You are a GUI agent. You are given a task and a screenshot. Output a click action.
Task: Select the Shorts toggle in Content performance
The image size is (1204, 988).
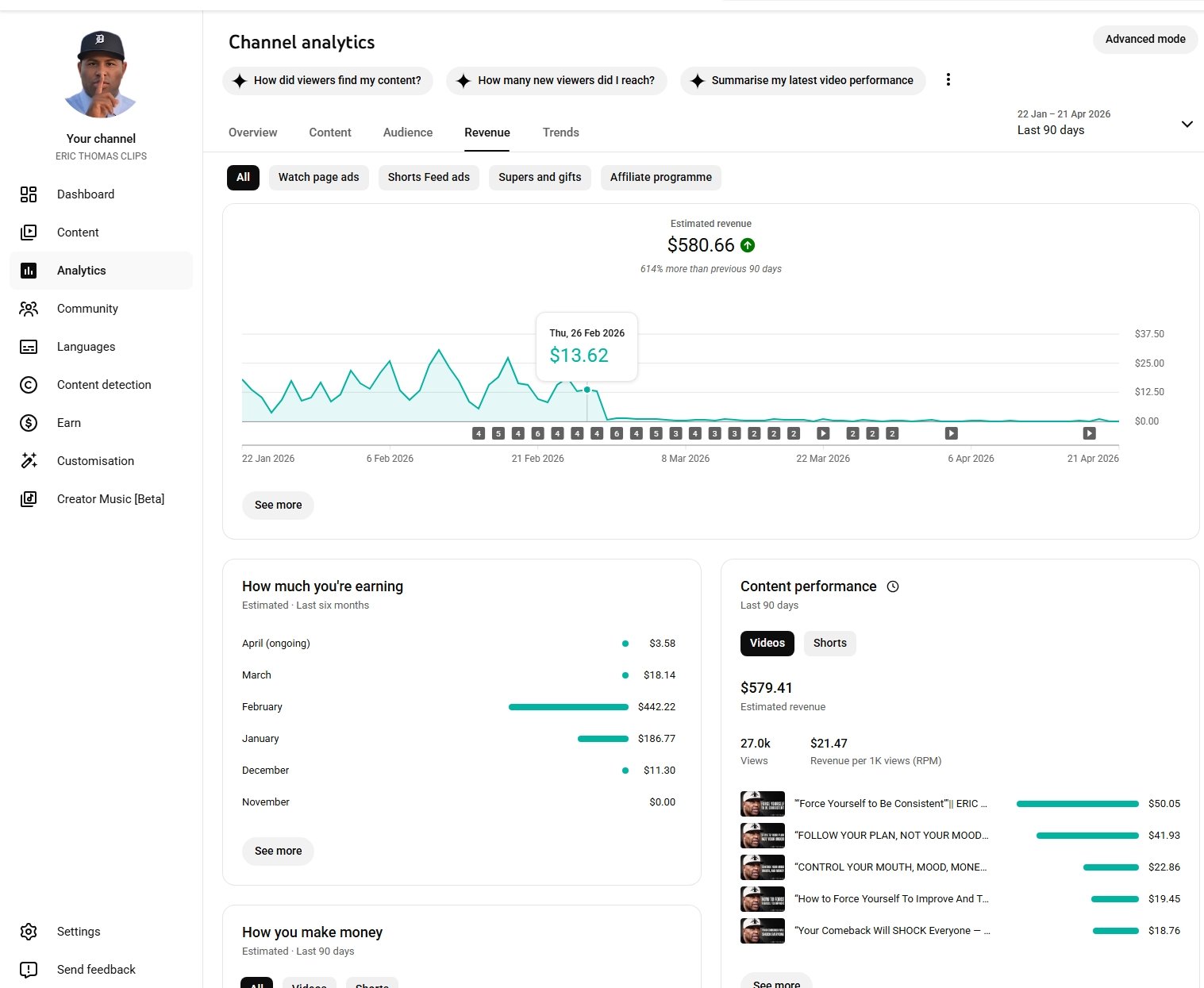coord(829,643)
